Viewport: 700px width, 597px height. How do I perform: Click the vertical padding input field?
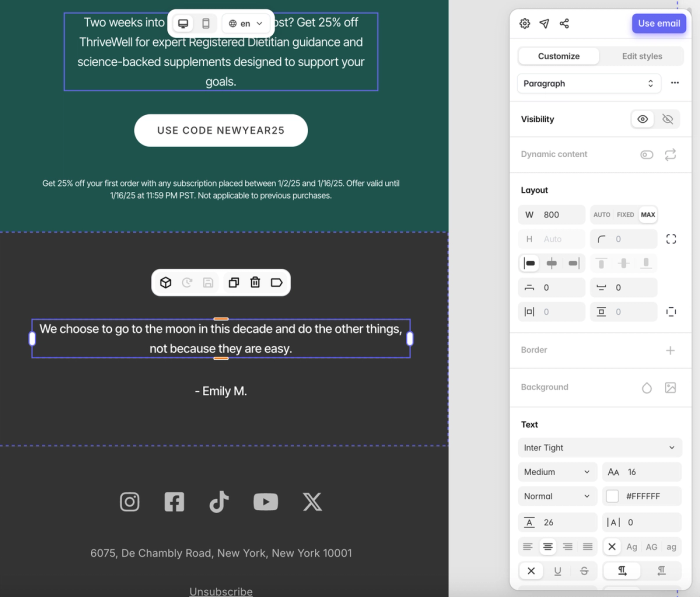click(624, 312)
